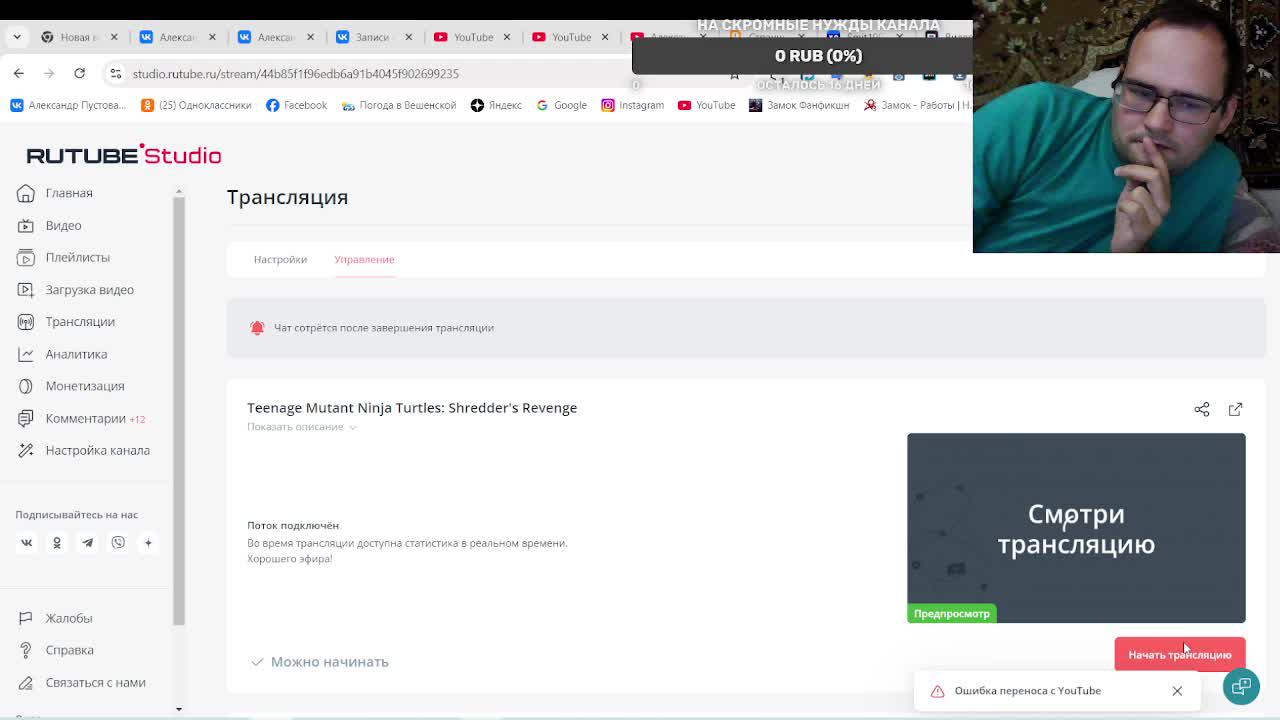1280x720 pixels.
Task: Open the YouTube bookmark
Action: tap(706, 105)
